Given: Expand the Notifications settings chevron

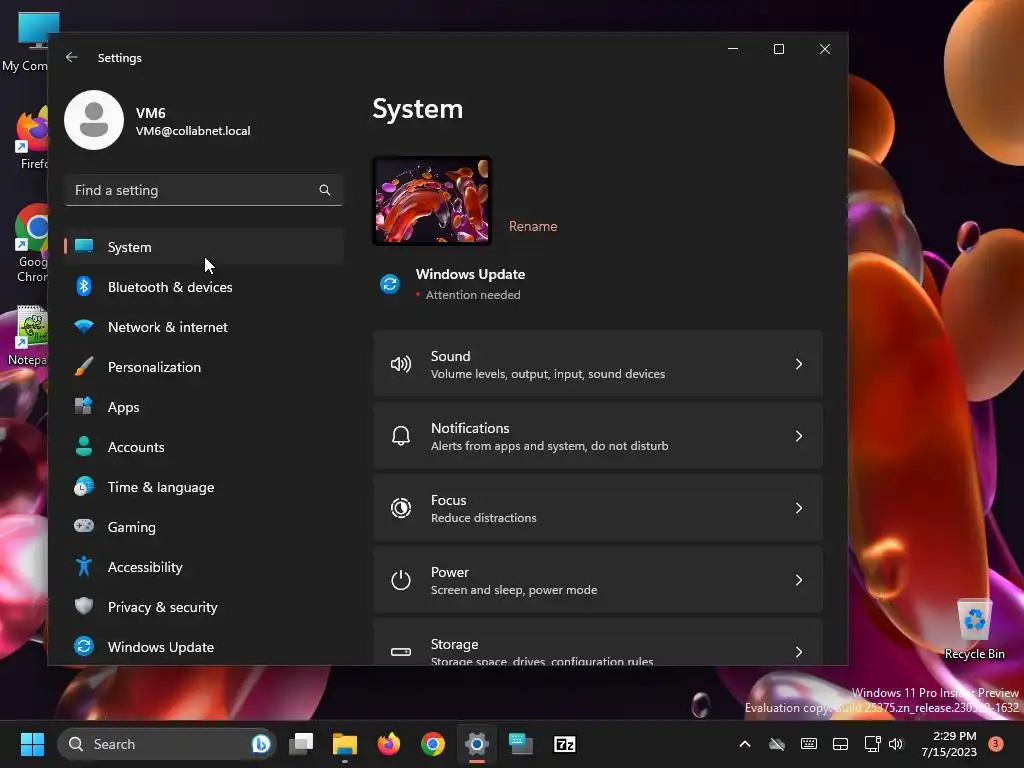Looking at the screenshot, I should (799, 436).
